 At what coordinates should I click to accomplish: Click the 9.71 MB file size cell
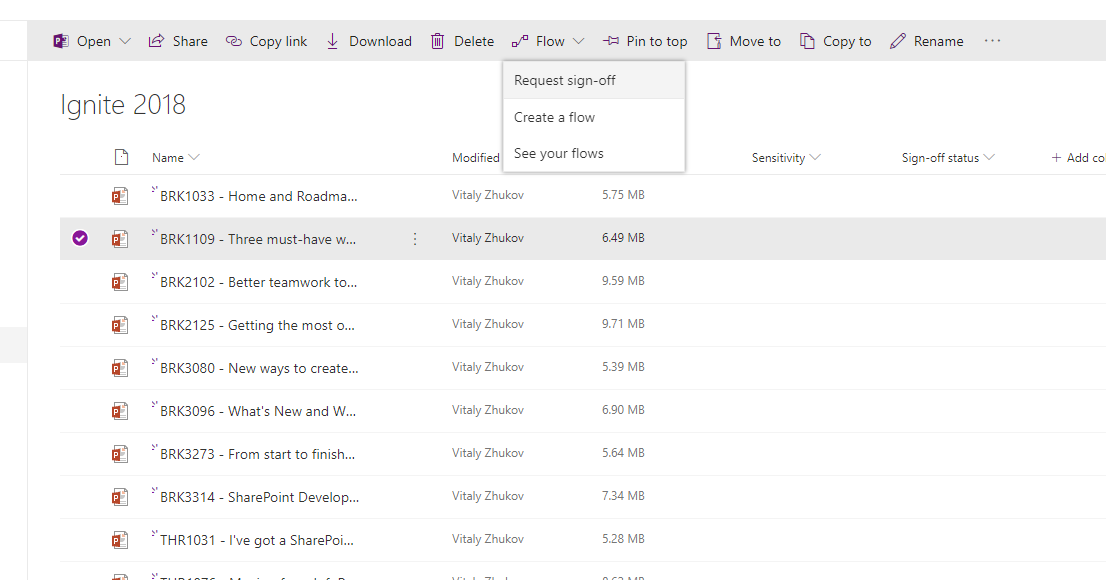click(x=624, y=324)
